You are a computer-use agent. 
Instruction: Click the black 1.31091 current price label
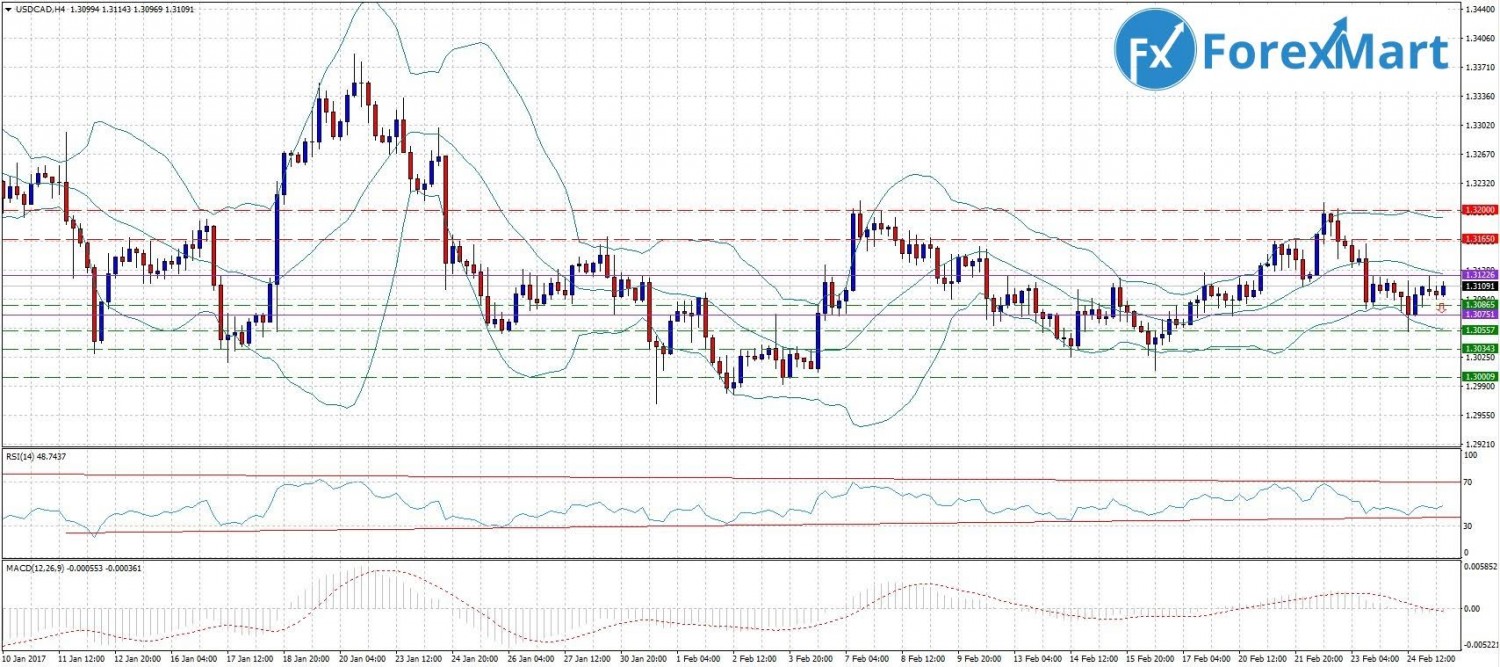pyautogui.click(x=1478, y=286)
